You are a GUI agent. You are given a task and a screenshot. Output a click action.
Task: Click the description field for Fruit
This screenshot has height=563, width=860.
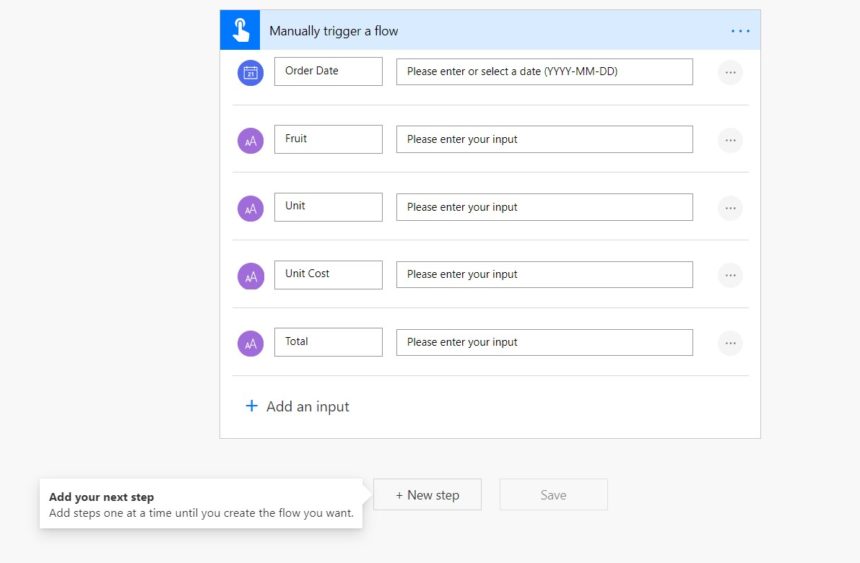(545, 139)
